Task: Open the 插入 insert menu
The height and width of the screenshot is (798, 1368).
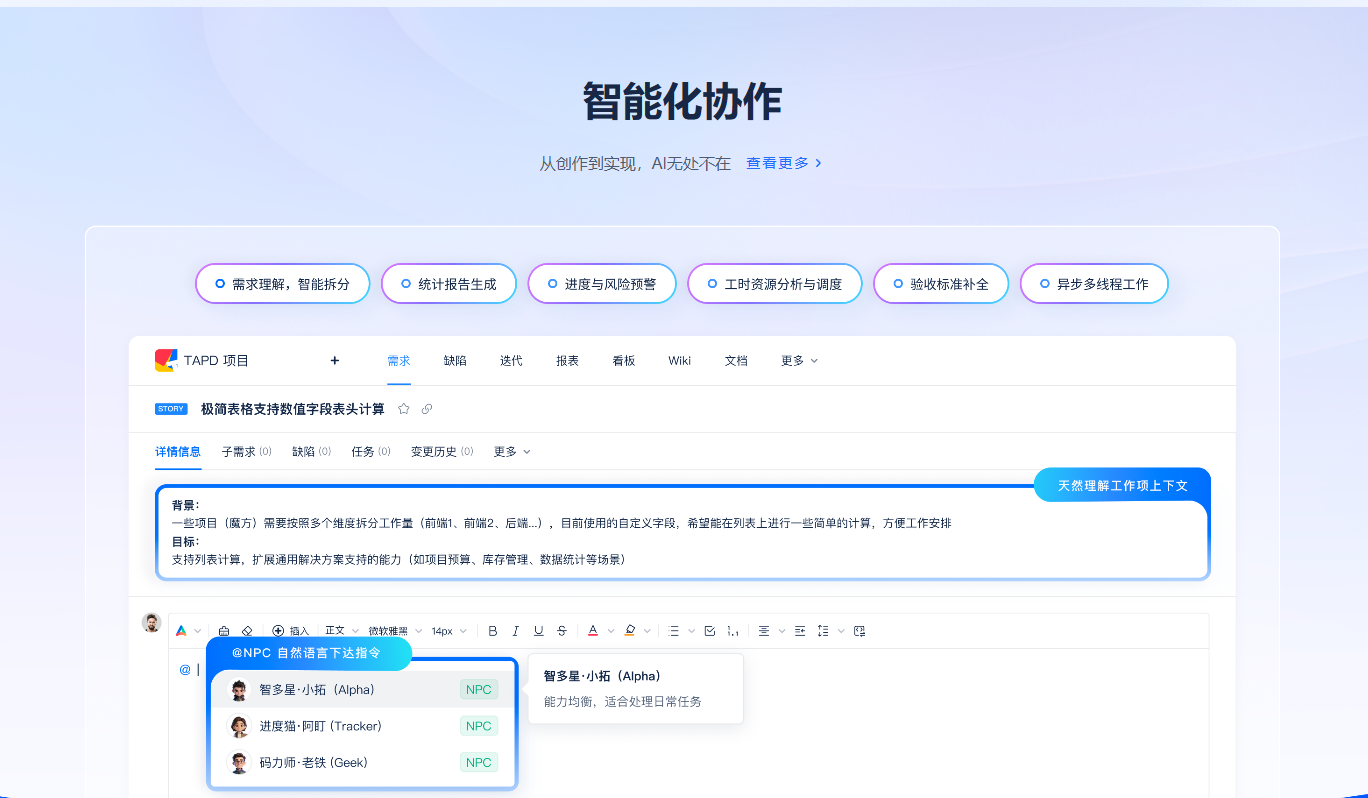Action: click(291, 631)
